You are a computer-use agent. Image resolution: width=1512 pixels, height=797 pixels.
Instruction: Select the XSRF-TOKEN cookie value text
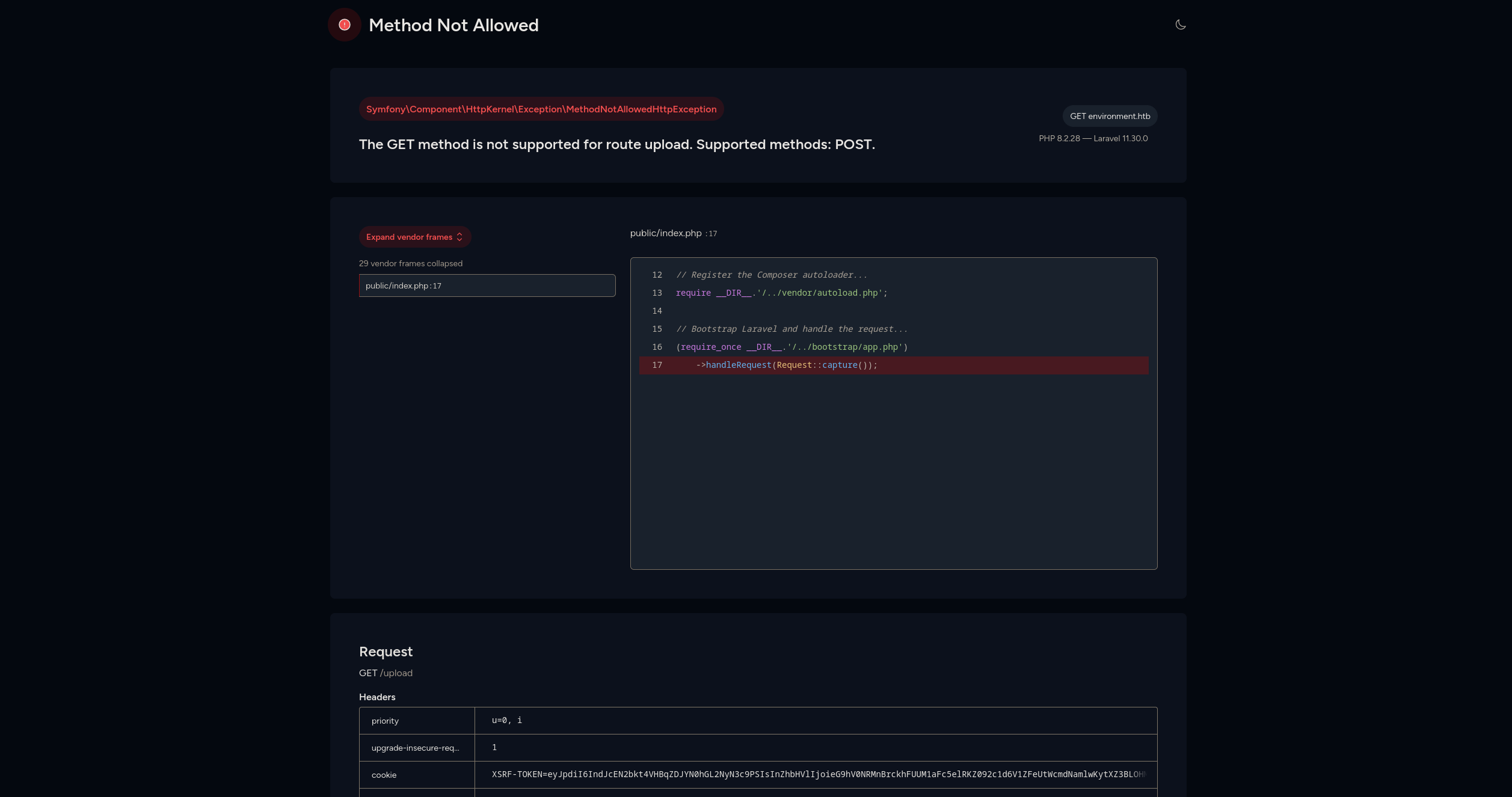pos(818,774)
